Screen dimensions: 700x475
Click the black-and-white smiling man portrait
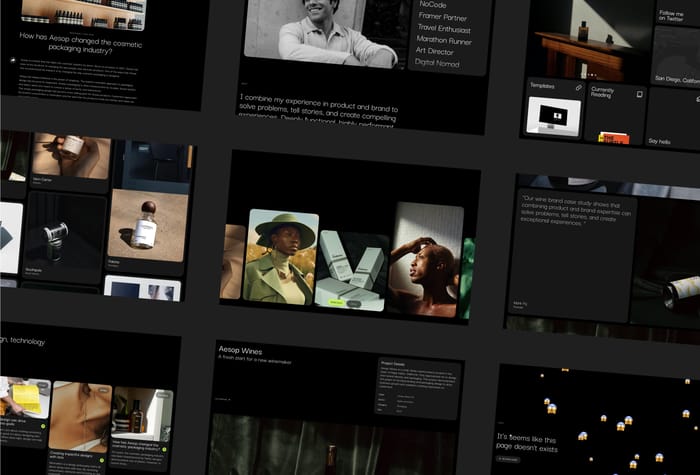coord(321,33)
